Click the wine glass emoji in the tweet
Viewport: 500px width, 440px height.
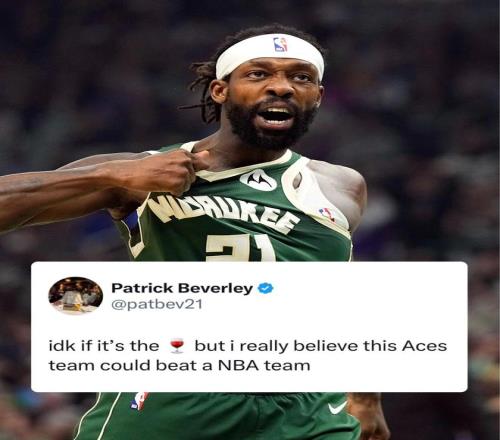pyautogui.click(x=177, y=346)
